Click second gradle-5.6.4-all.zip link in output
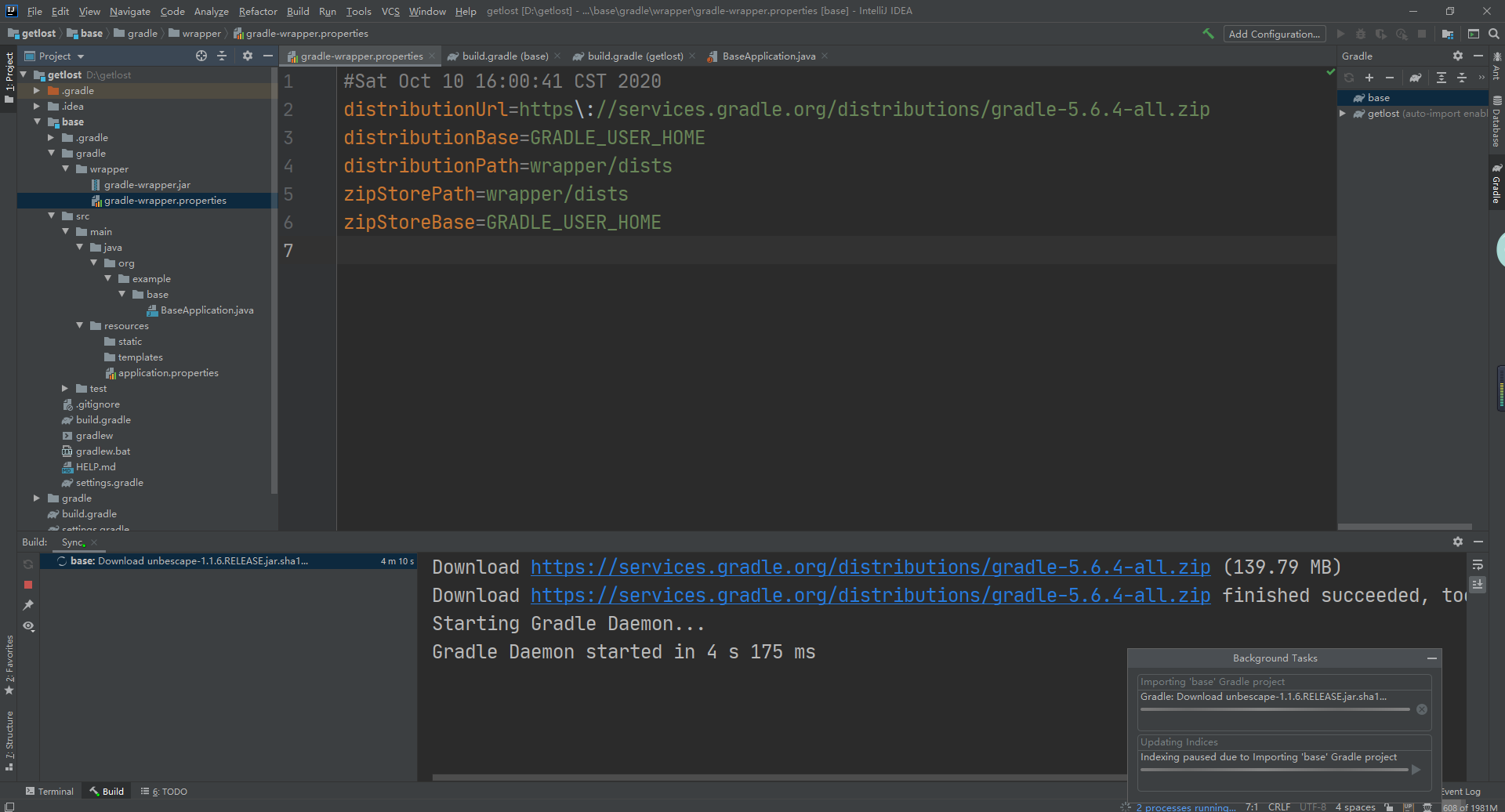Image resolution: width=1505 pixels, height=812 pixels. click(870, 595)
